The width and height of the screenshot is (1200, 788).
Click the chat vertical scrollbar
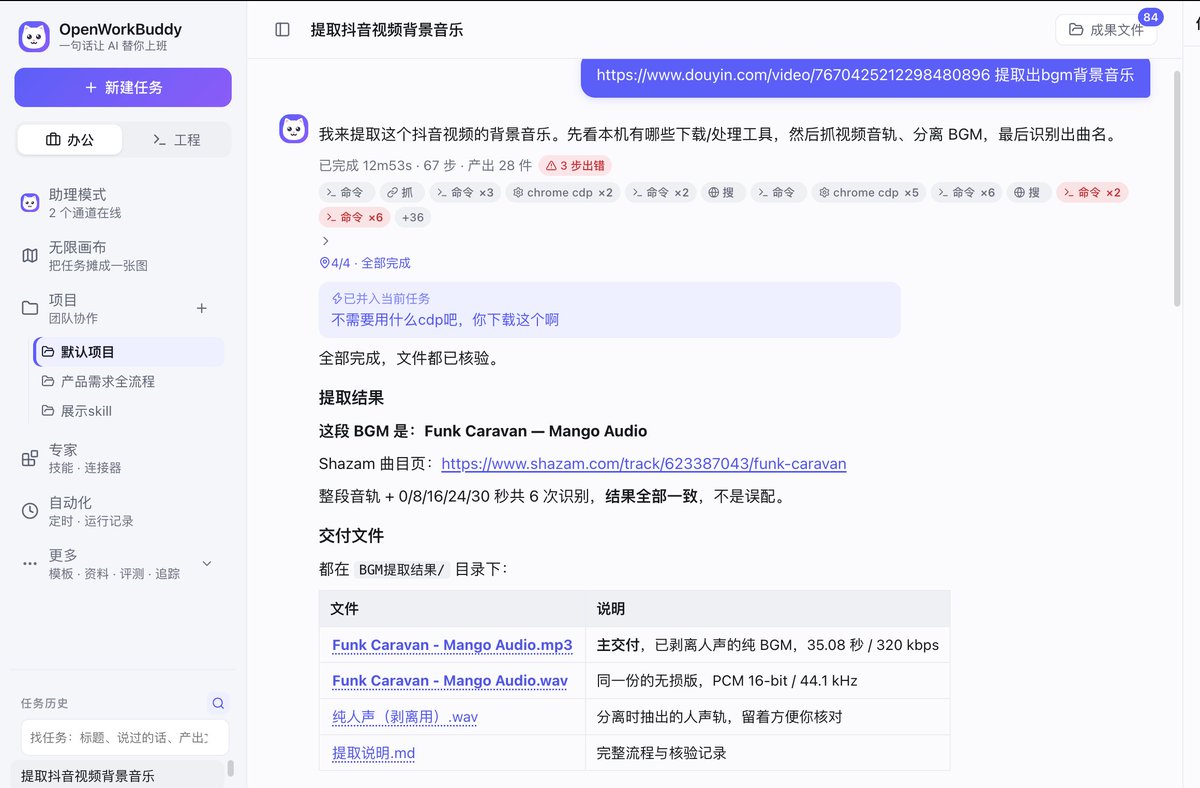(1176, 188)
